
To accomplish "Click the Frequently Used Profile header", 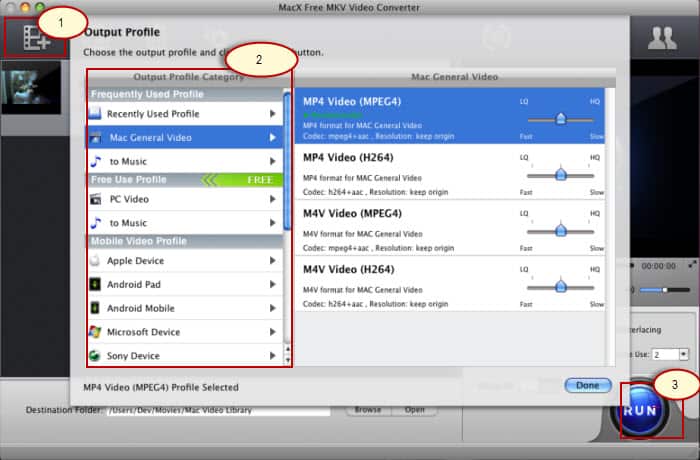I will [185, 94].
